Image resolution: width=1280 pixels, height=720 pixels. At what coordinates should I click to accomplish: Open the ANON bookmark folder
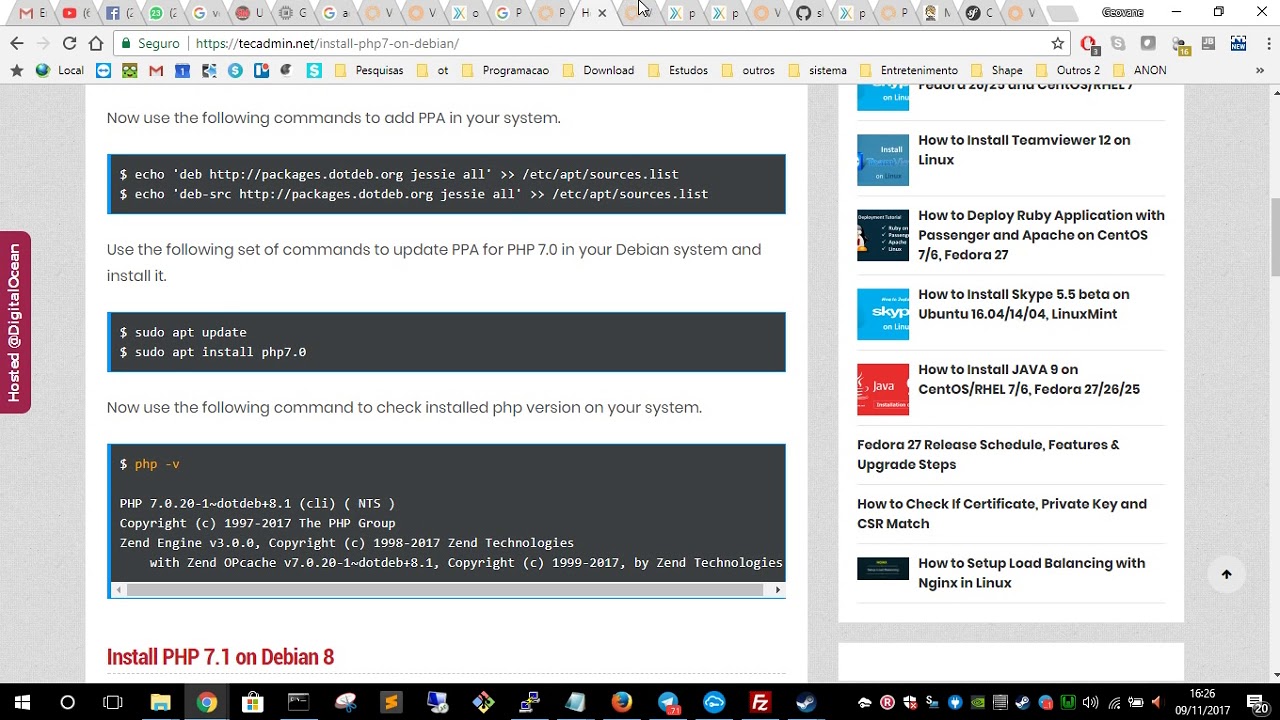[x=1139, y=70]
